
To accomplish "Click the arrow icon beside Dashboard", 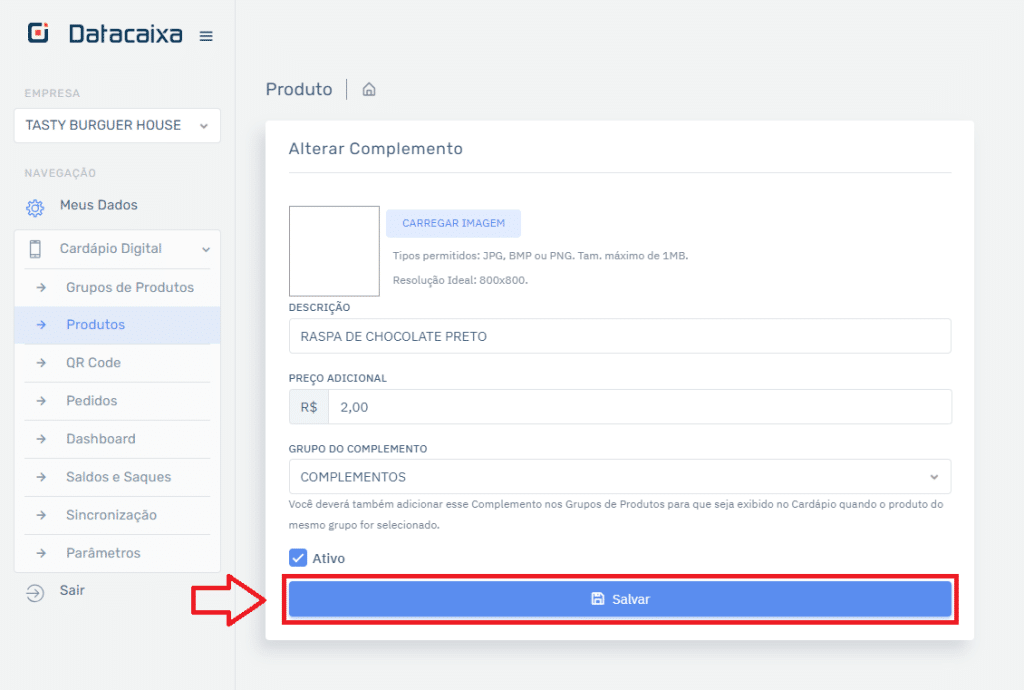I will [41, 439].
